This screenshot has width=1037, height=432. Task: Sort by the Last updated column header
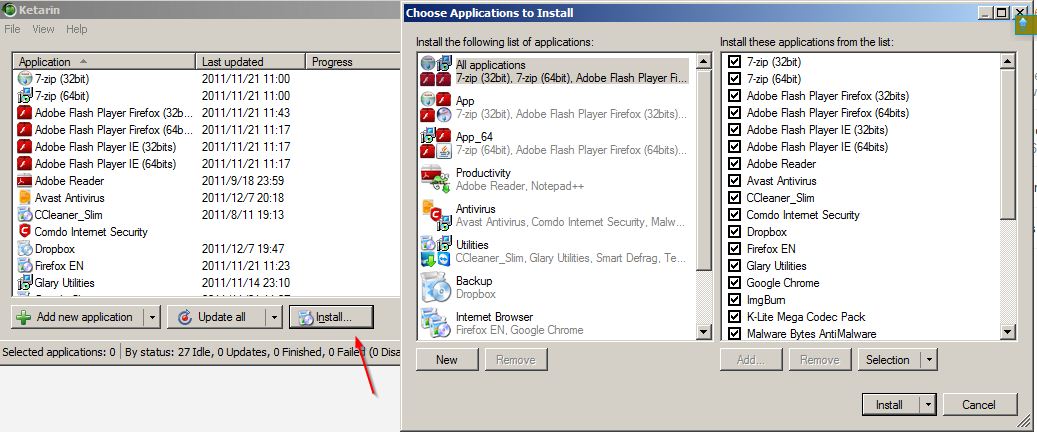point(250,62)
